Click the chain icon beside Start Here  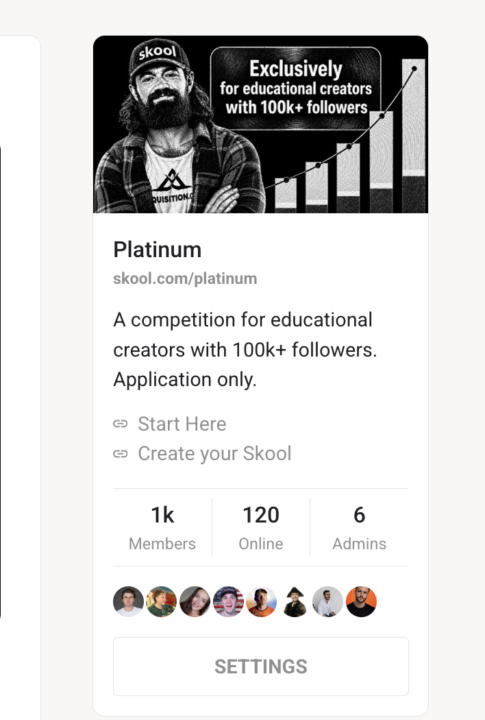[x=120, y=424]
